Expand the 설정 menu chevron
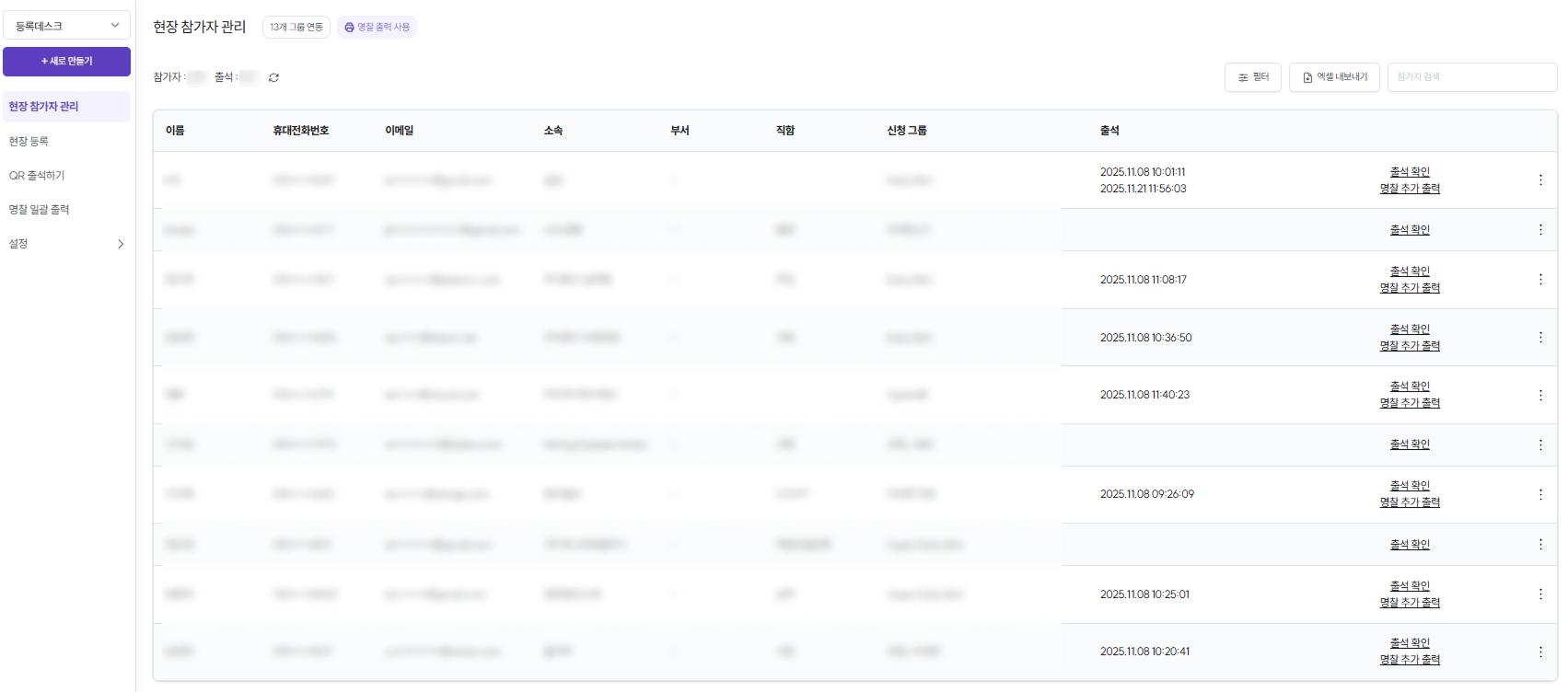This screenshot has height=692, width=1568. 120,244
